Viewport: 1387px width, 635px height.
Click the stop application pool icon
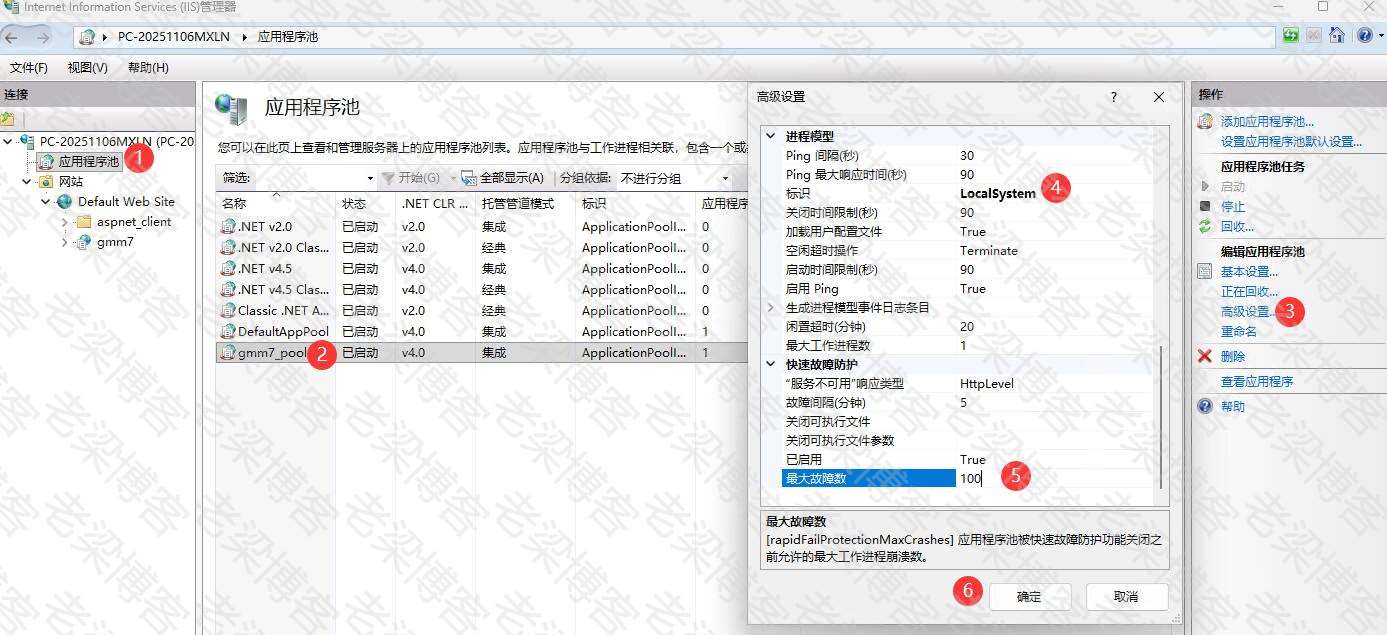click(x=1205, y=206)
